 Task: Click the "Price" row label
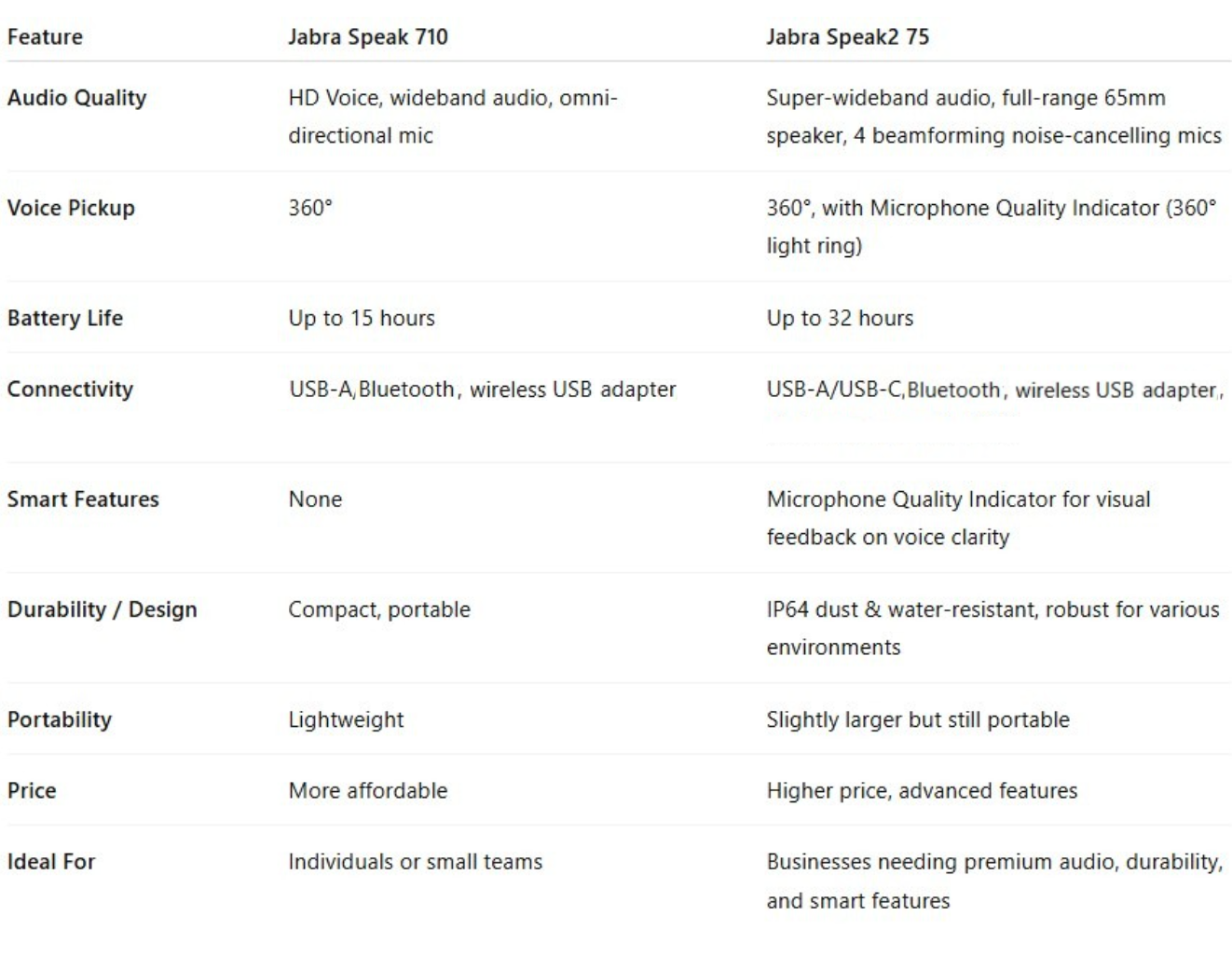tap(32, 790)
